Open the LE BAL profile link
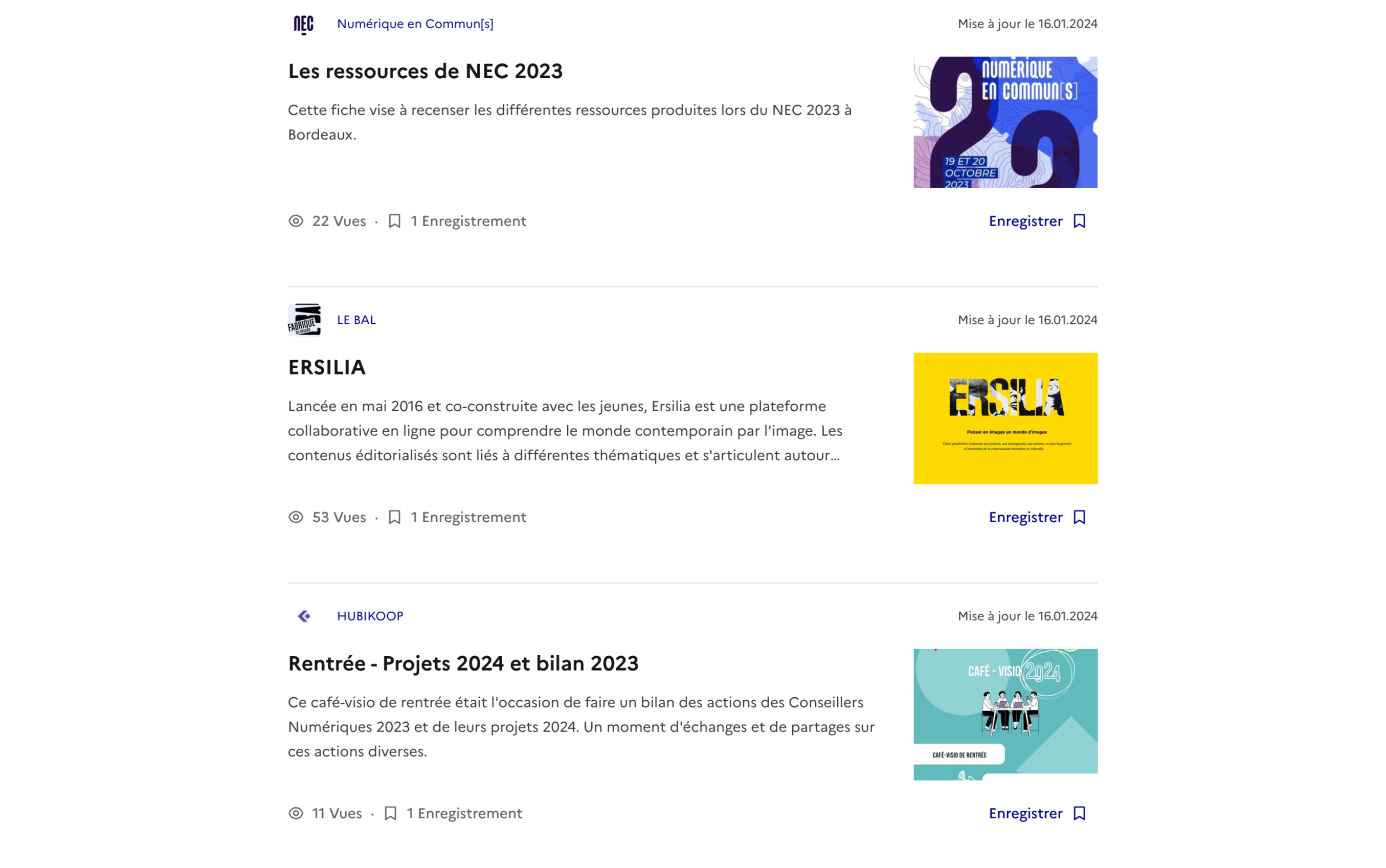Image resolution: width=1386 pixels, height=868 pixels. 356,320
